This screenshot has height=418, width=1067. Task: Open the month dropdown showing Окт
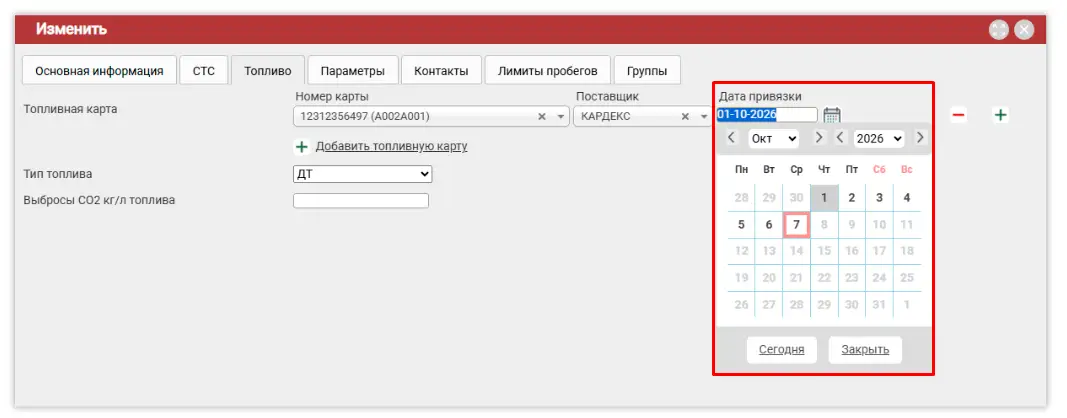coord(774,138)
